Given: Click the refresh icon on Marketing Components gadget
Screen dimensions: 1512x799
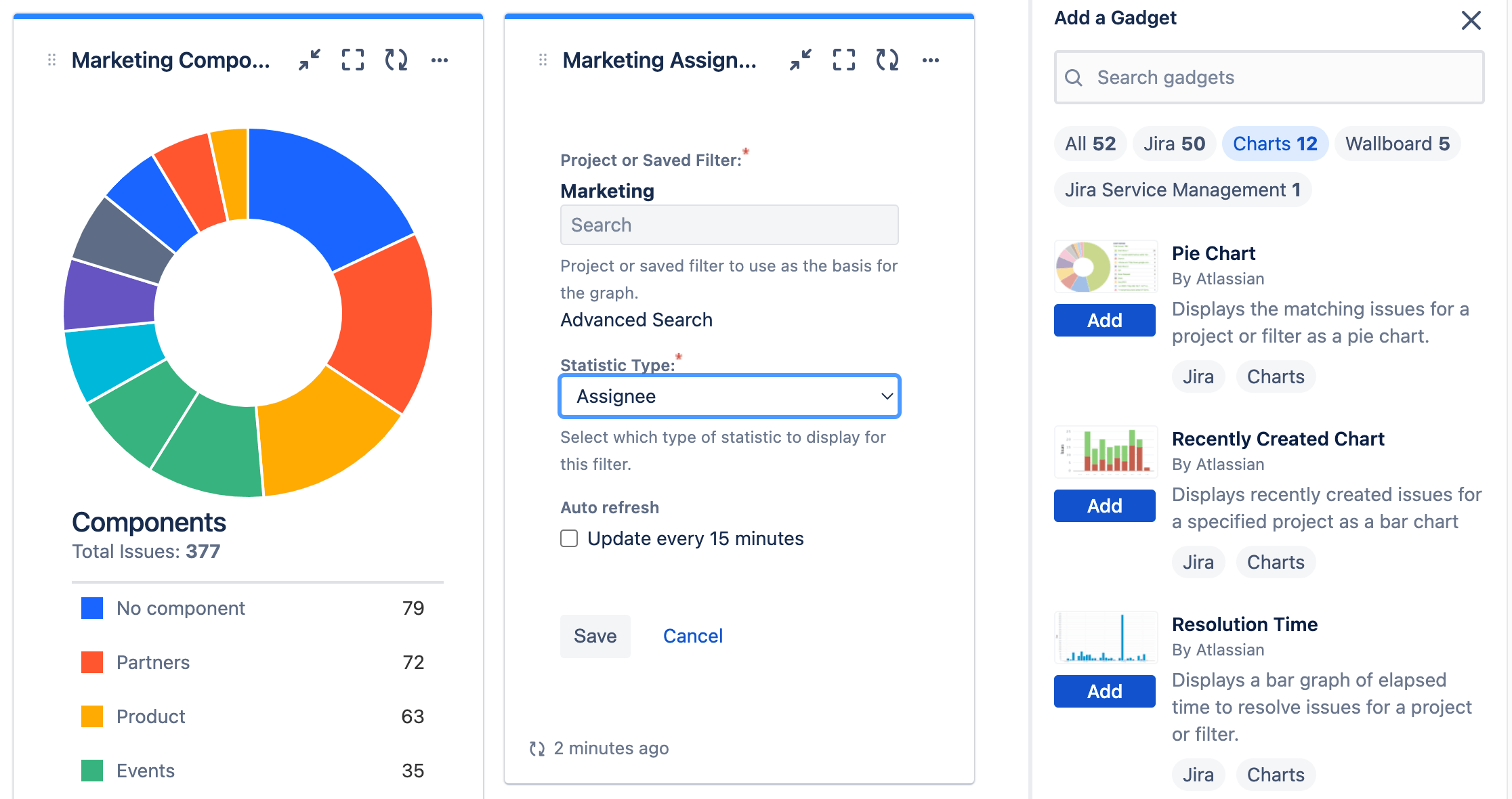Looking at the screenshot, I should pyautogui.click(x=396, y=60).
